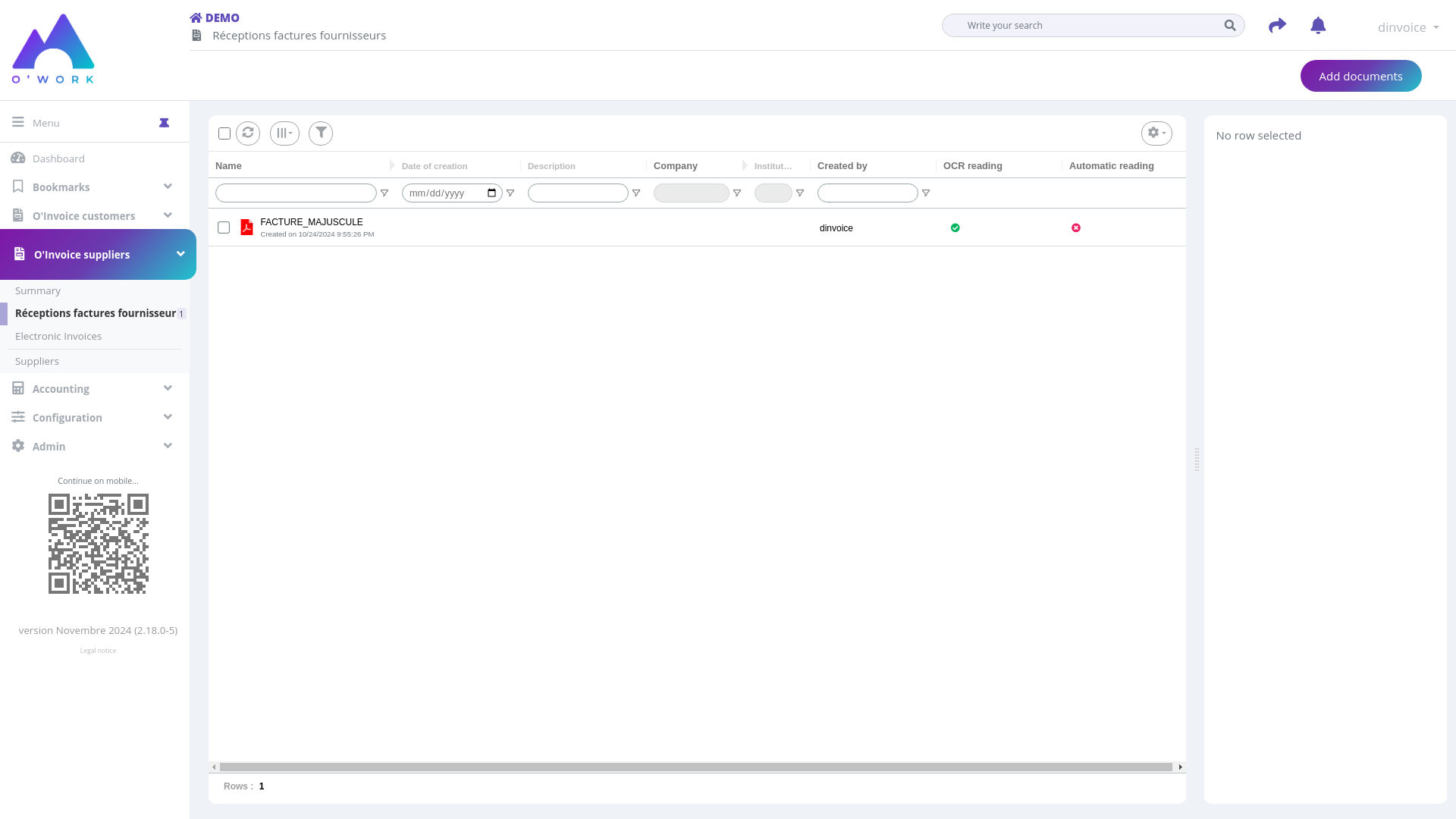Screen dimensions: 1456x819
Task: Go to Suppliers submenu item
Action: click(37, 361)
